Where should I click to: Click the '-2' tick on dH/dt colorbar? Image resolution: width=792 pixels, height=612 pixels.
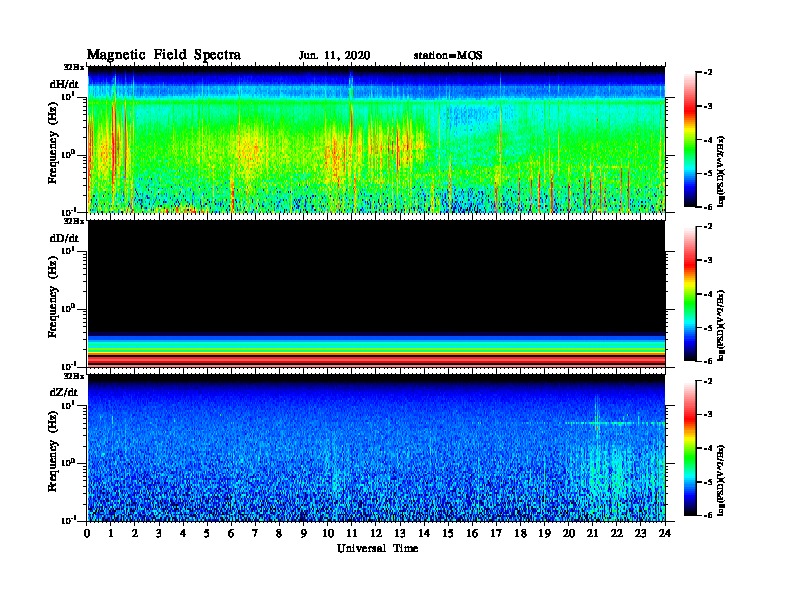[x=708, y=73]
